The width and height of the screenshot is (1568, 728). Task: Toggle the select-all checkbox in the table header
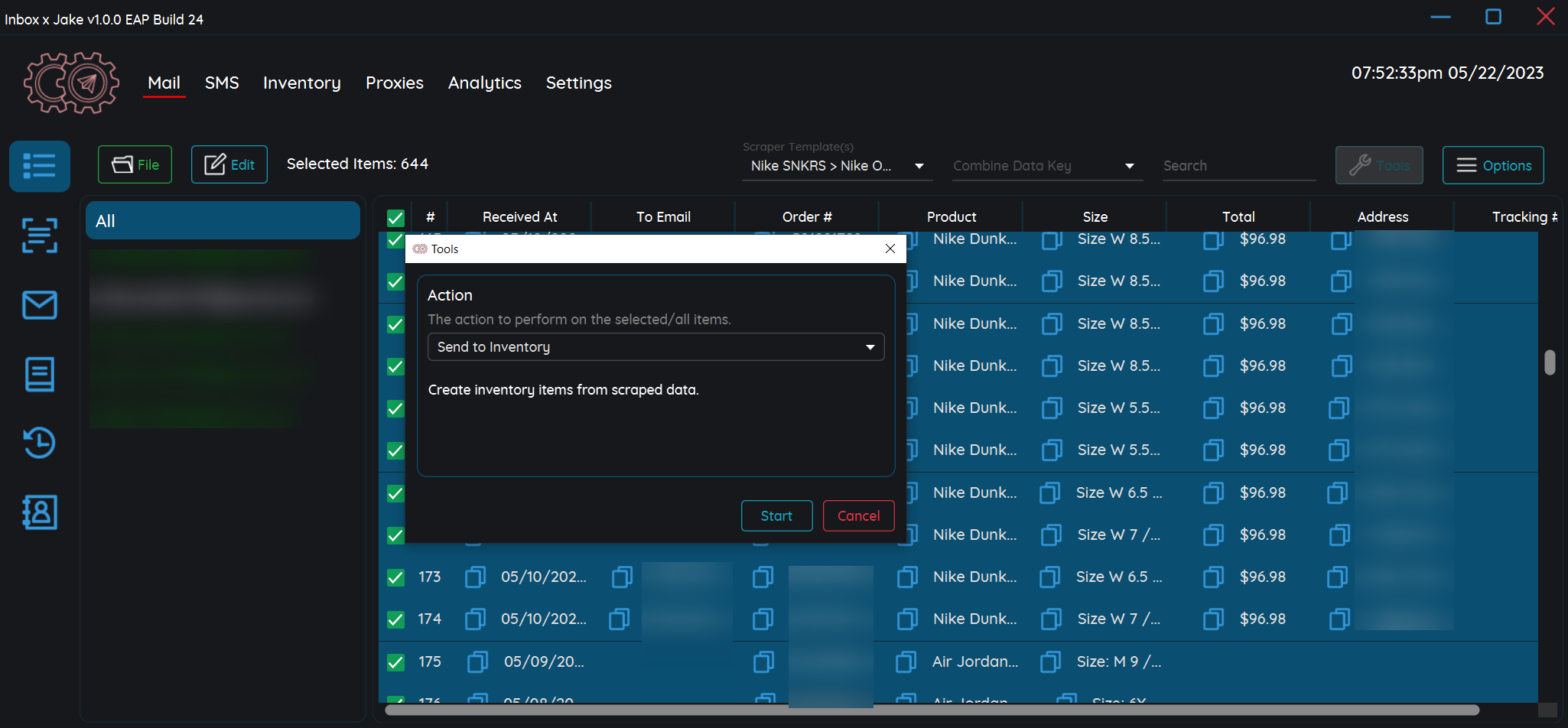click(x=395, y=217)
